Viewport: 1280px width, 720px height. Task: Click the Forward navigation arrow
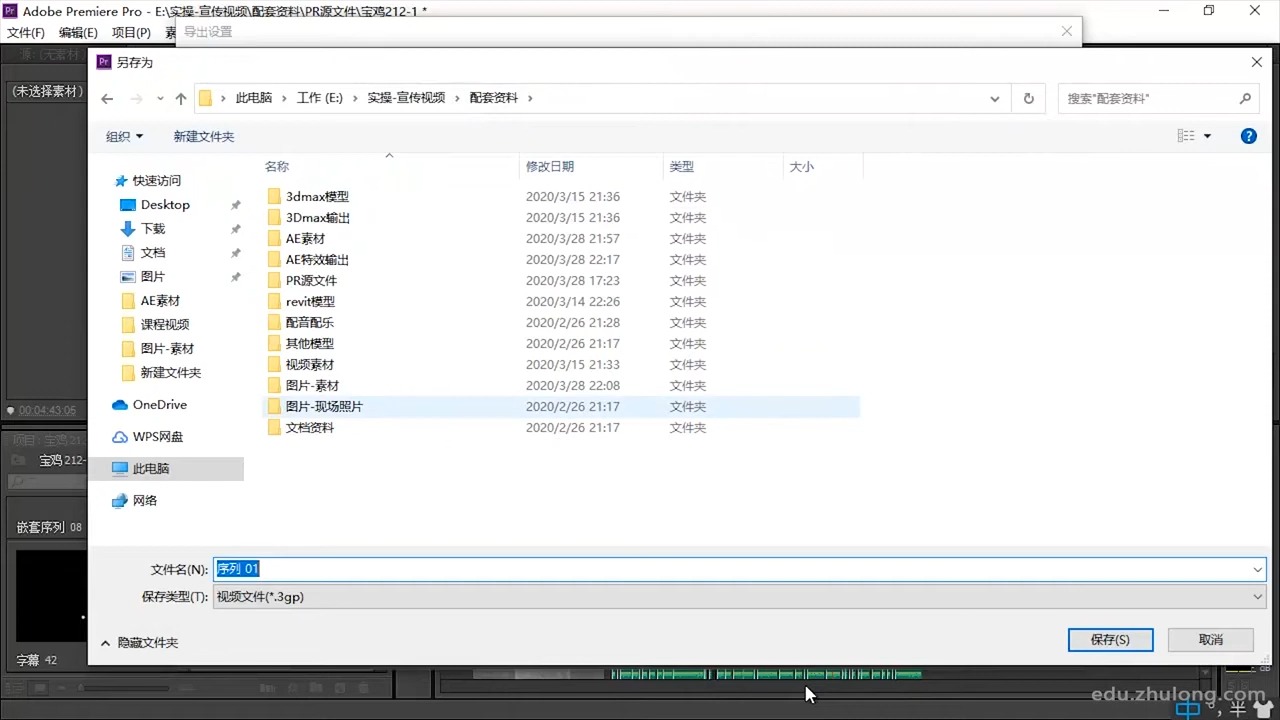(137, 98)
